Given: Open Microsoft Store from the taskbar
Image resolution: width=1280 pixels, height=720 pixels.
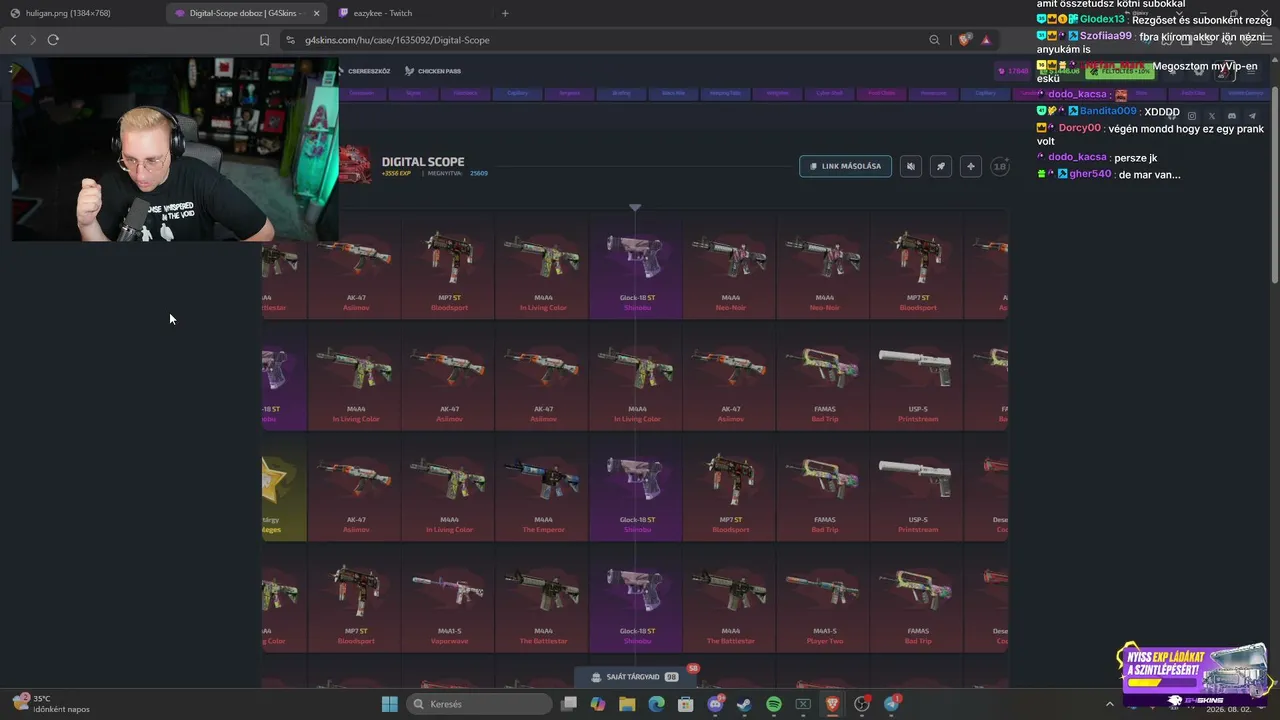Looking at the screenshot, I should [x=686, y=704].
